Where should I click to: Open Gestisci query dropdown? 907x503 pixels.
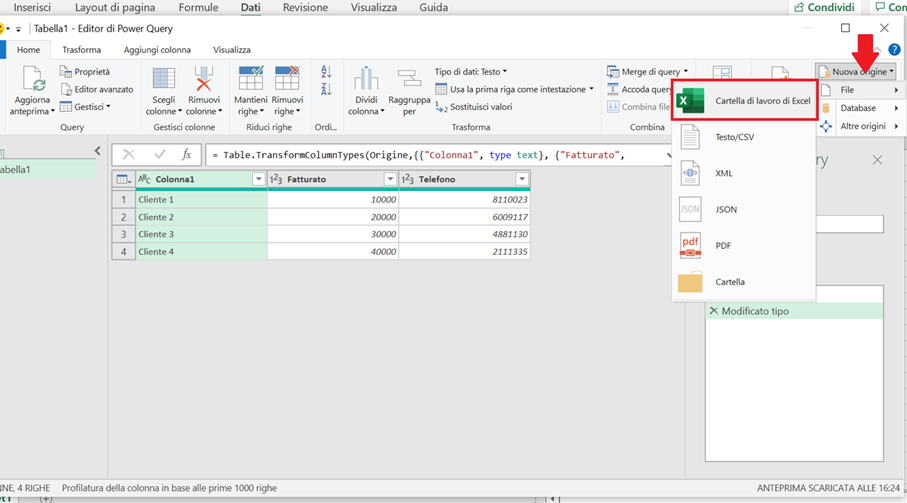click(x=85, y=106)
